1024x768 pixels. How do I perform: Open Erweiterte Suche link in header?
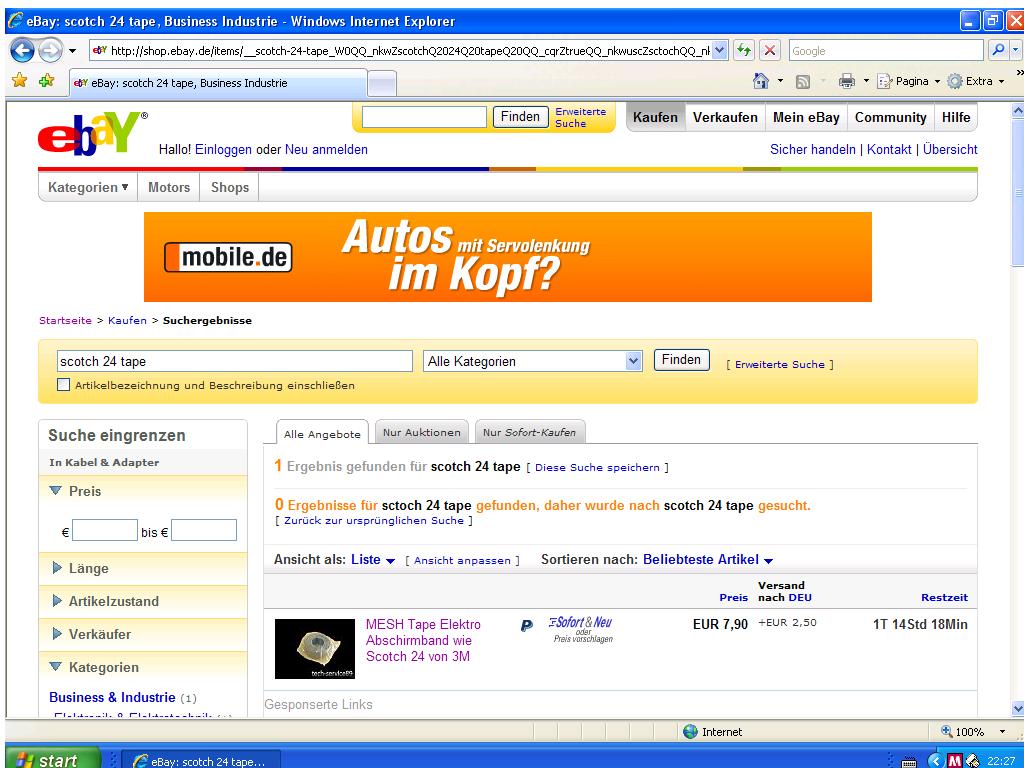(580, 118)
